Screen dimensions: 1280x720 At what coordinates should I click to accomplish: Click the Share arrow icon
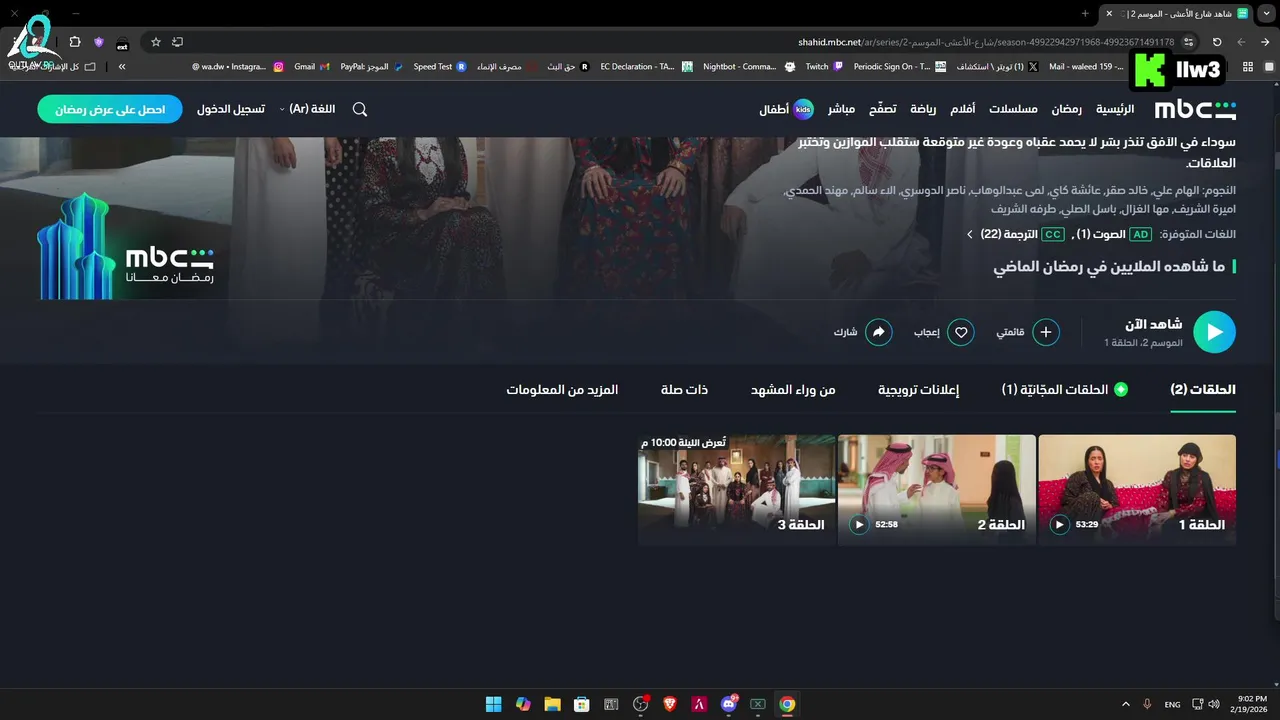pyautogui.click(x=878, y=332)
